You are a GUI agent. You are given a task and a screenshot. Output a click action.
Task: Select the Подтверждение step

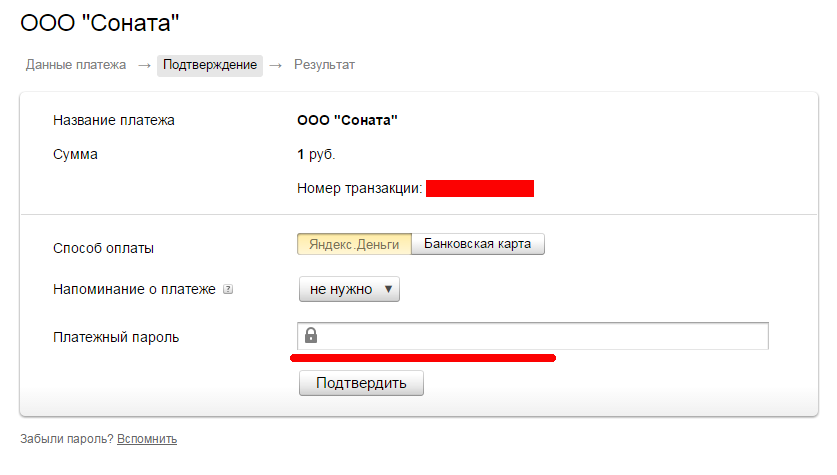[210, 65]
